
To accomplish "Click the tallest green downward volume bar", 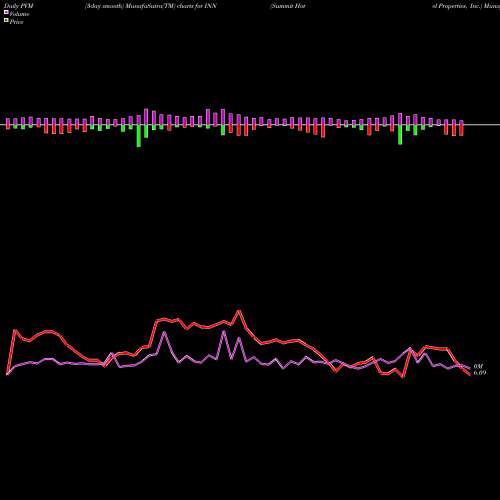I will [139, 136].
